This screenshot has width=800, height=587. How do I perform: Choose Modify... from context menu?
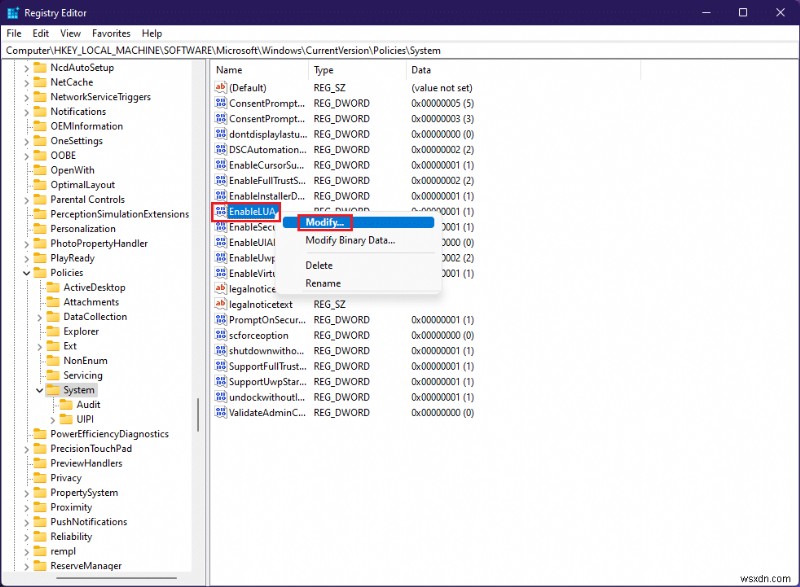358,222
